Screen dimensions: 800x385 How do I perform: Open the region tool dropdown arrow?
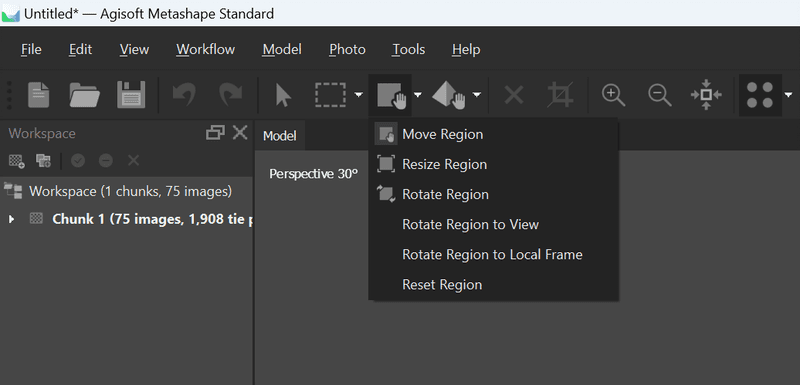418,95
